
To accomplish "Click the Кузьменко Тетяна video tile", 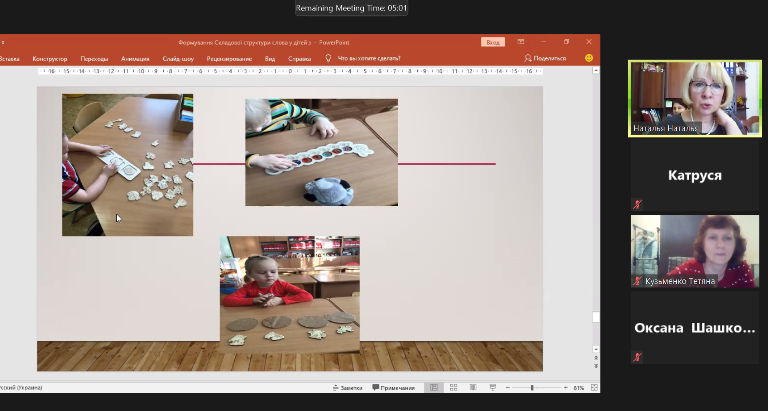I will pyautogui.click(x=695, y=251).
